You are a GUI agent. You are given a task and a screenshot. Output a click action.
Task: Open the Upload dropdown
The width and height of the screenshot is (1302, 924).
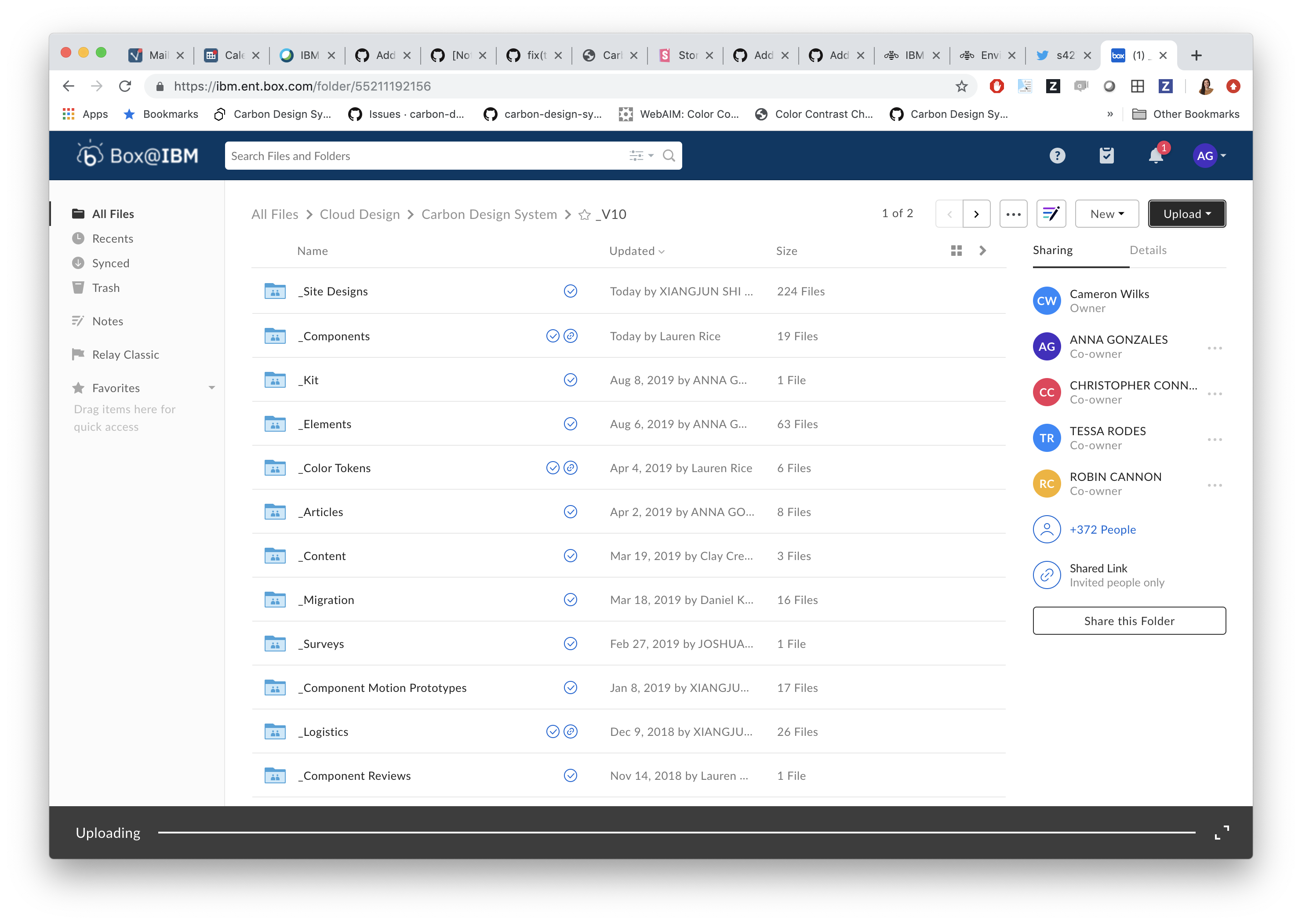point(1186,214)
